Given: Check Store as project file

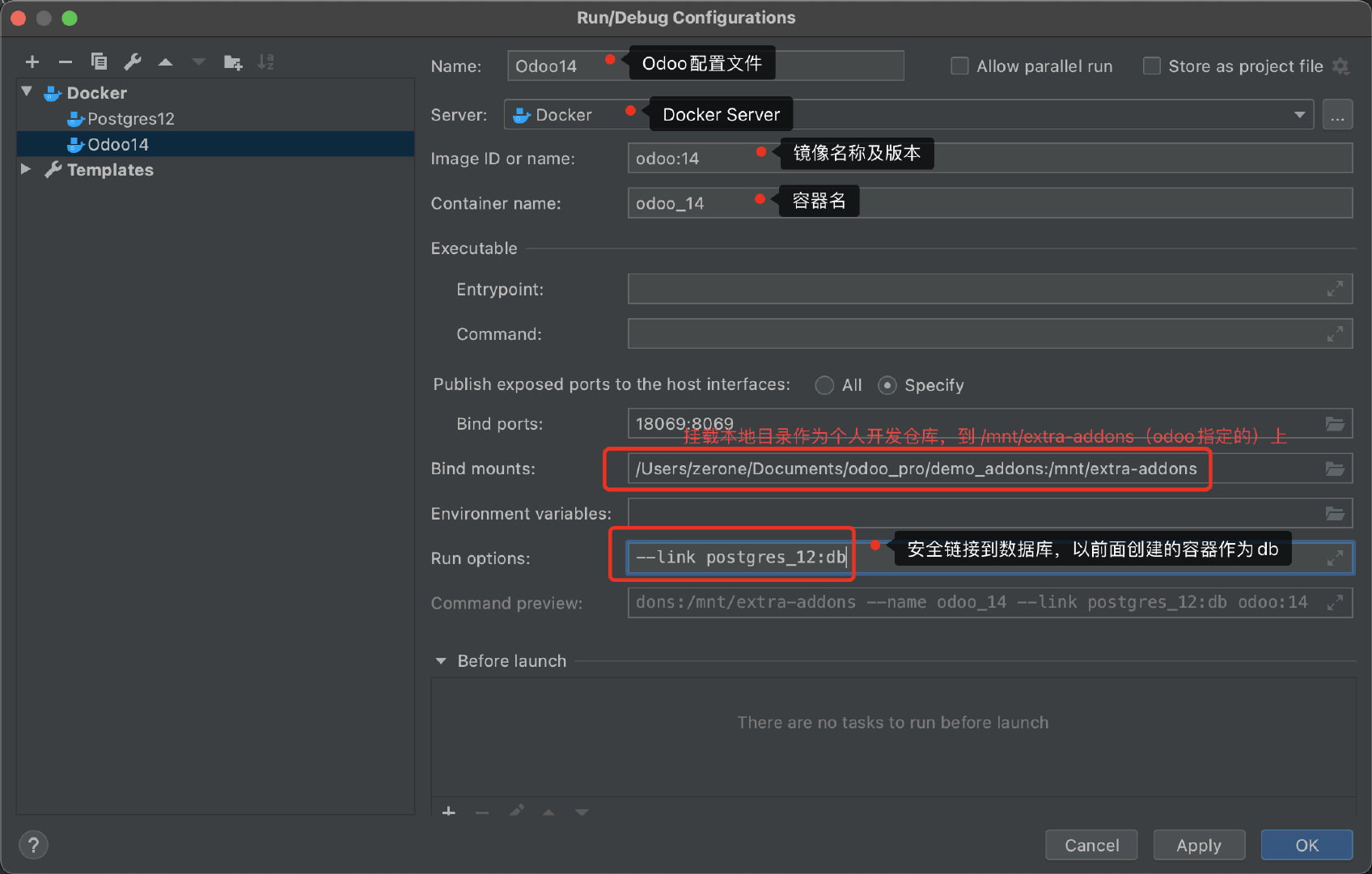Looking at the screenshot, I should click(x=1151, y=66).
